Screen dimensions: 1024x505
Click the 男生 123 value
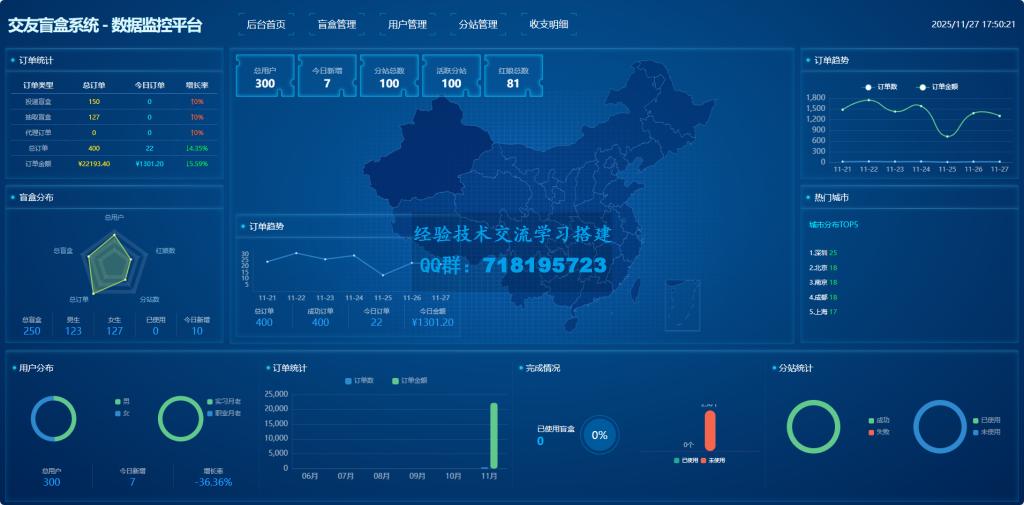click(x=73, y=331)
